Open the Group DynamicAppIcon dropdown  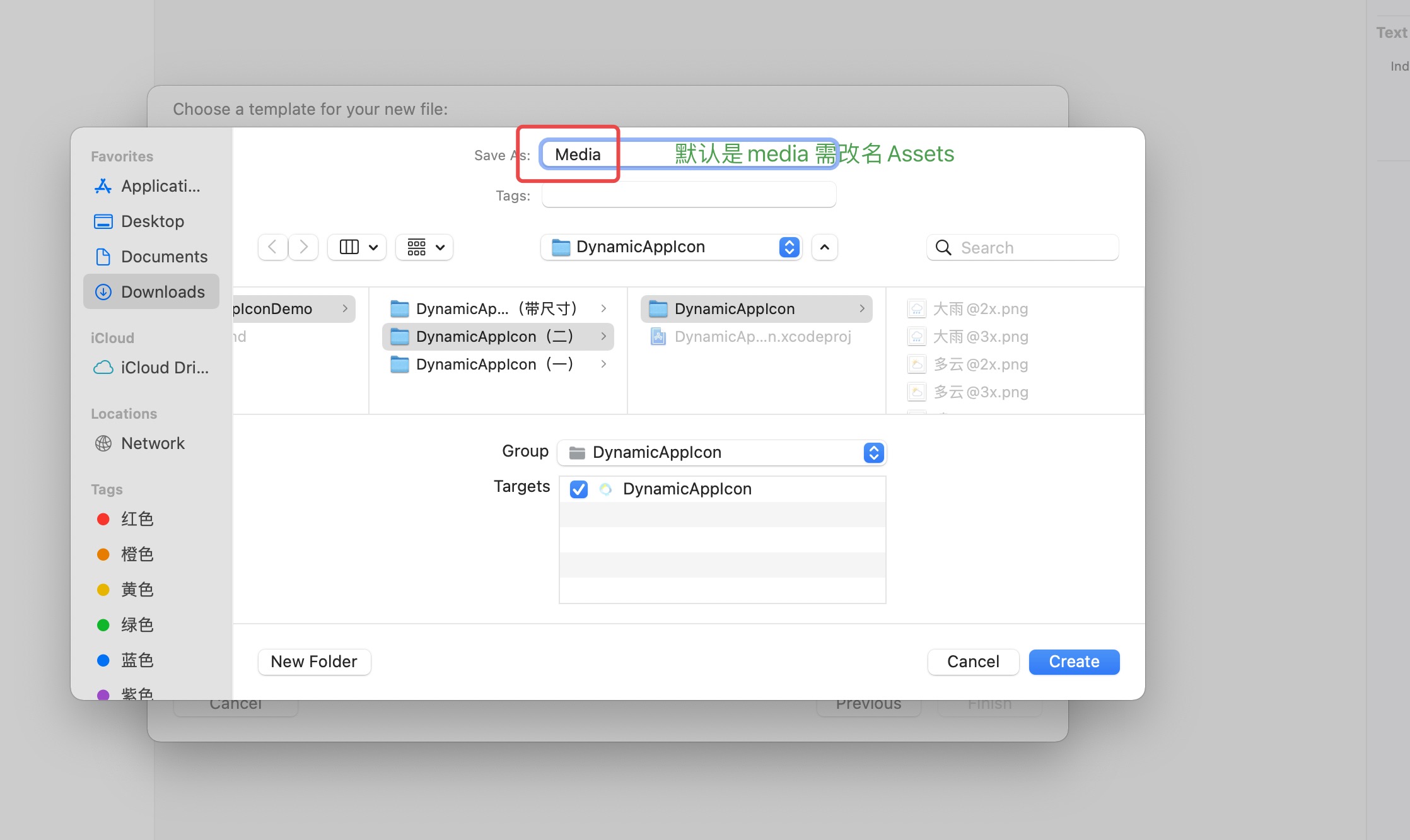(x=721, y=452)
